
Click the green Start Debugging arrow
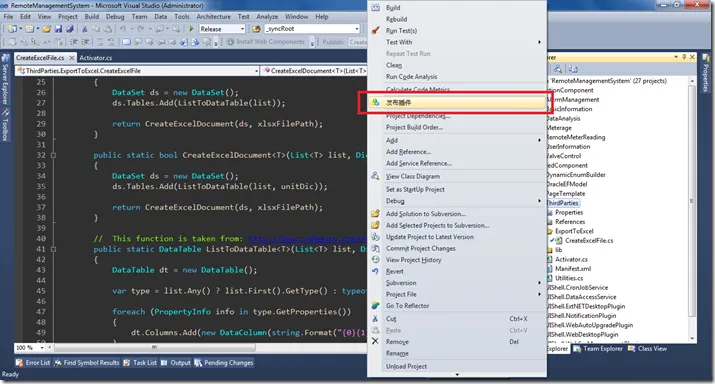[x=191, y=29]
